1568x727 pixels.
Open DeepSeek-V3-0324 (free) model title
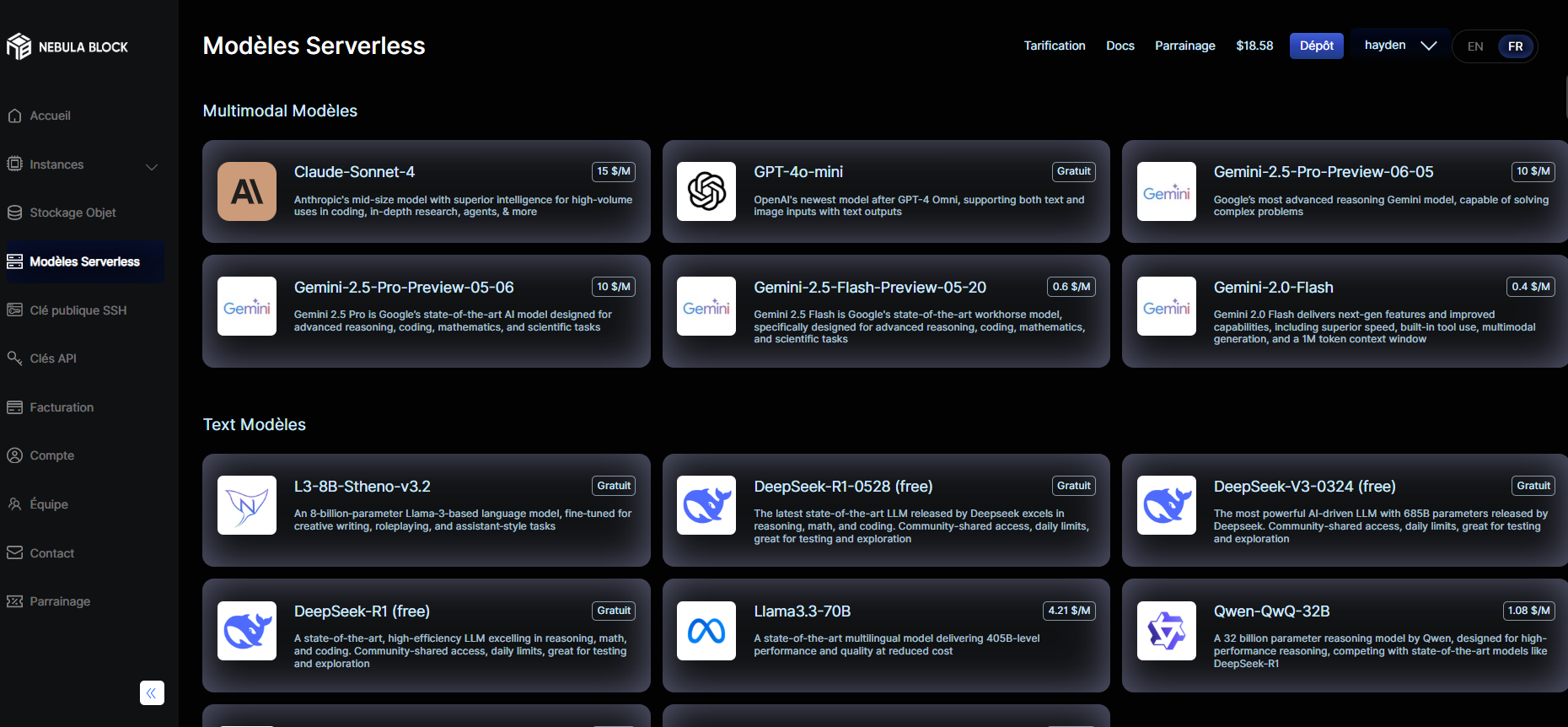tap(1305, 487)
